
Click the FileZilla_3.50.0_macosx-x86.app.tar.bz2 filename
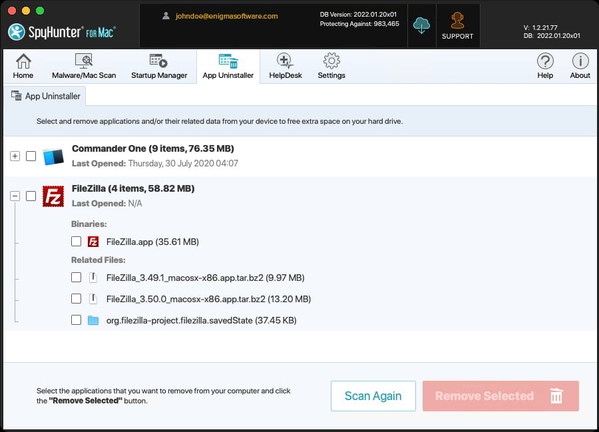point(209,299)
